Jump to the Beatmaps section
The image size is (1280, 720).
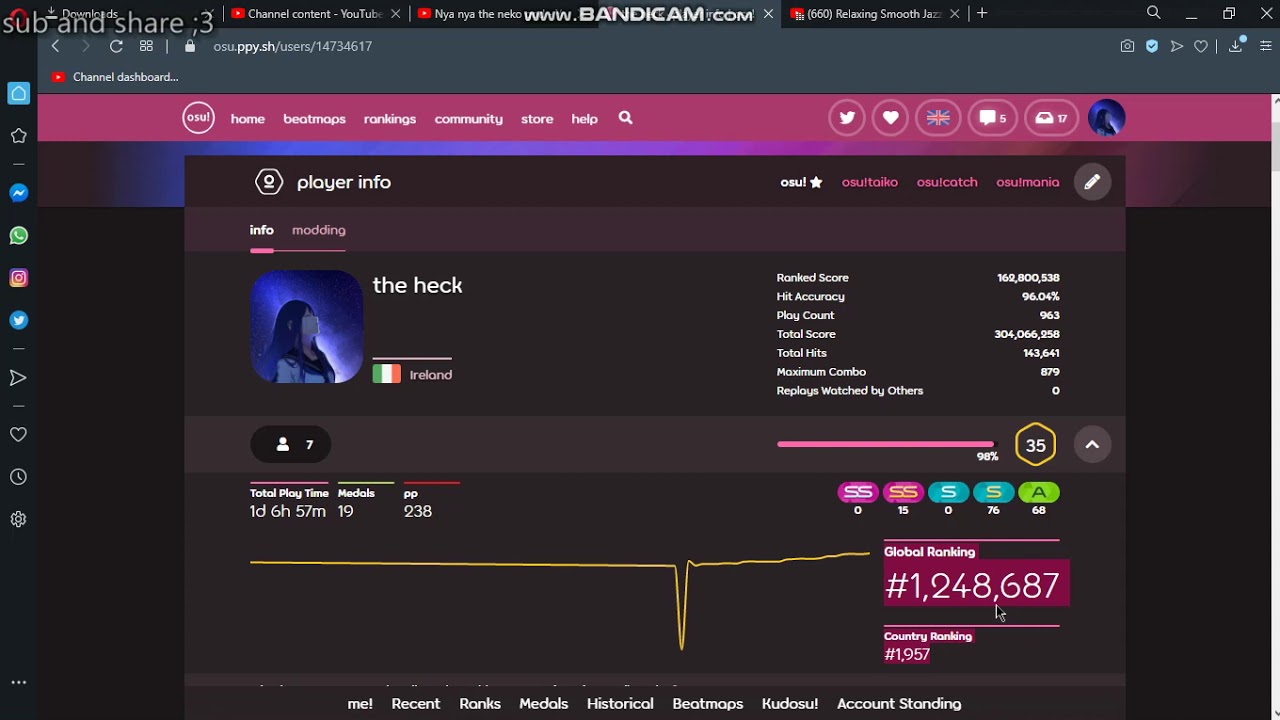point(708,704)
